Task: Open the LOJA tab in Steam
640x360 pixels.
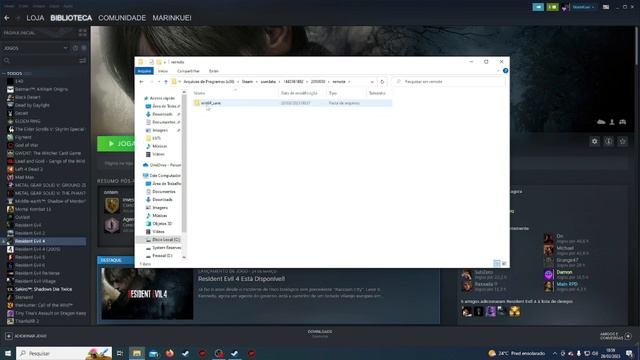Action: tap(35, 18)
